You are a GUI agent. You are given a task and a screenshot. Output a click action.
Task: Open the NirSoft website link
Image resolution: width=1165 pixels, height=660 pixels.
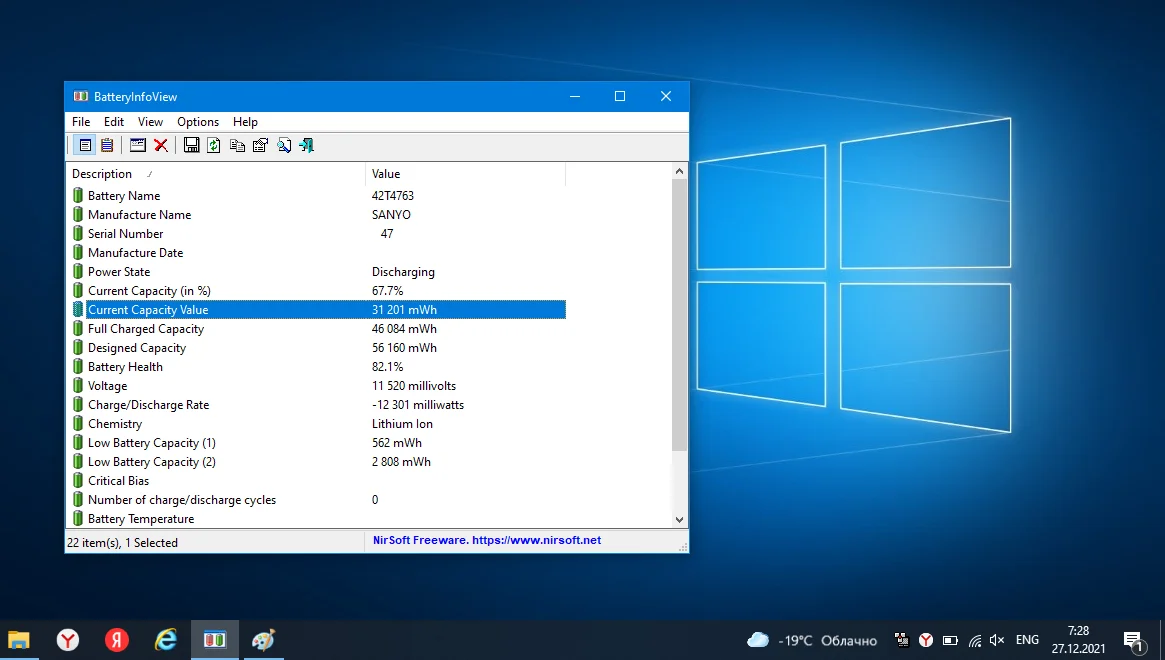tap(487, 540)
